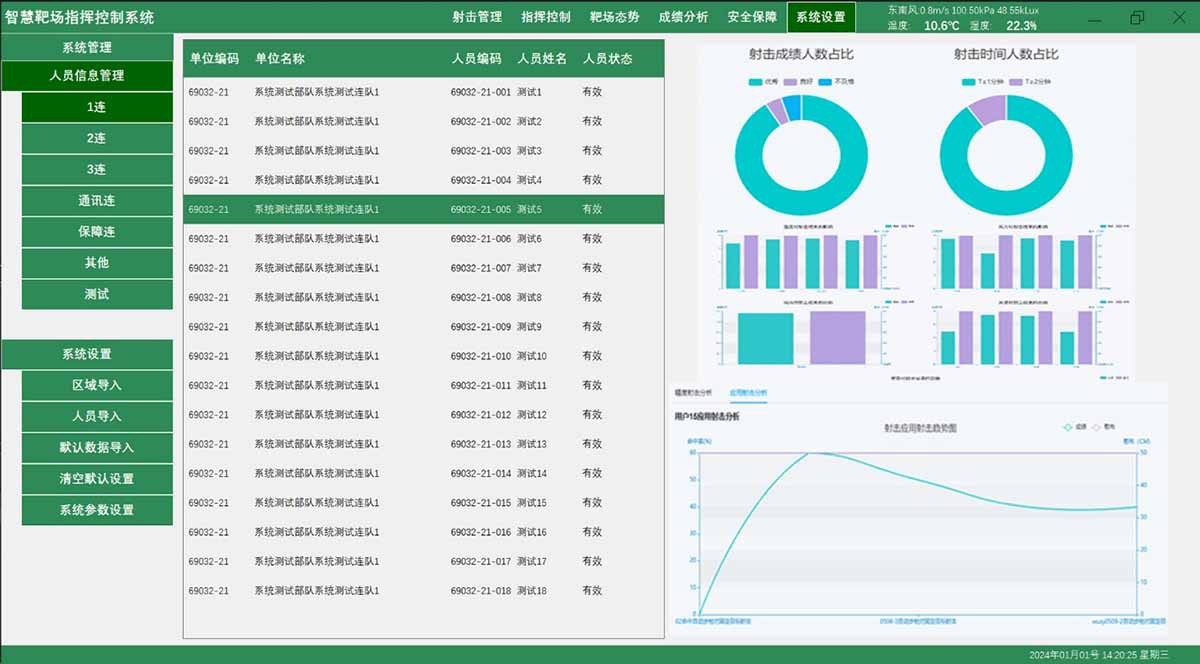Open 区域导入 in the sidebar
The height and width of the screenshot is (664, 1200).
tap(97, 385)
